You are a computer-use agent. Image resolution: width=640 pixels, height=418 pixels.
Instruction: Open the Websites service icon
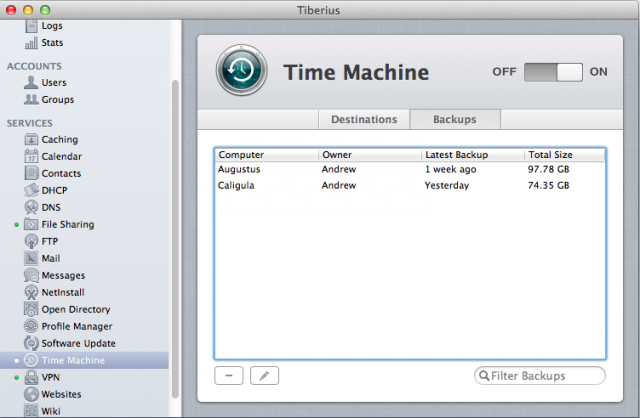coord(31,394)
